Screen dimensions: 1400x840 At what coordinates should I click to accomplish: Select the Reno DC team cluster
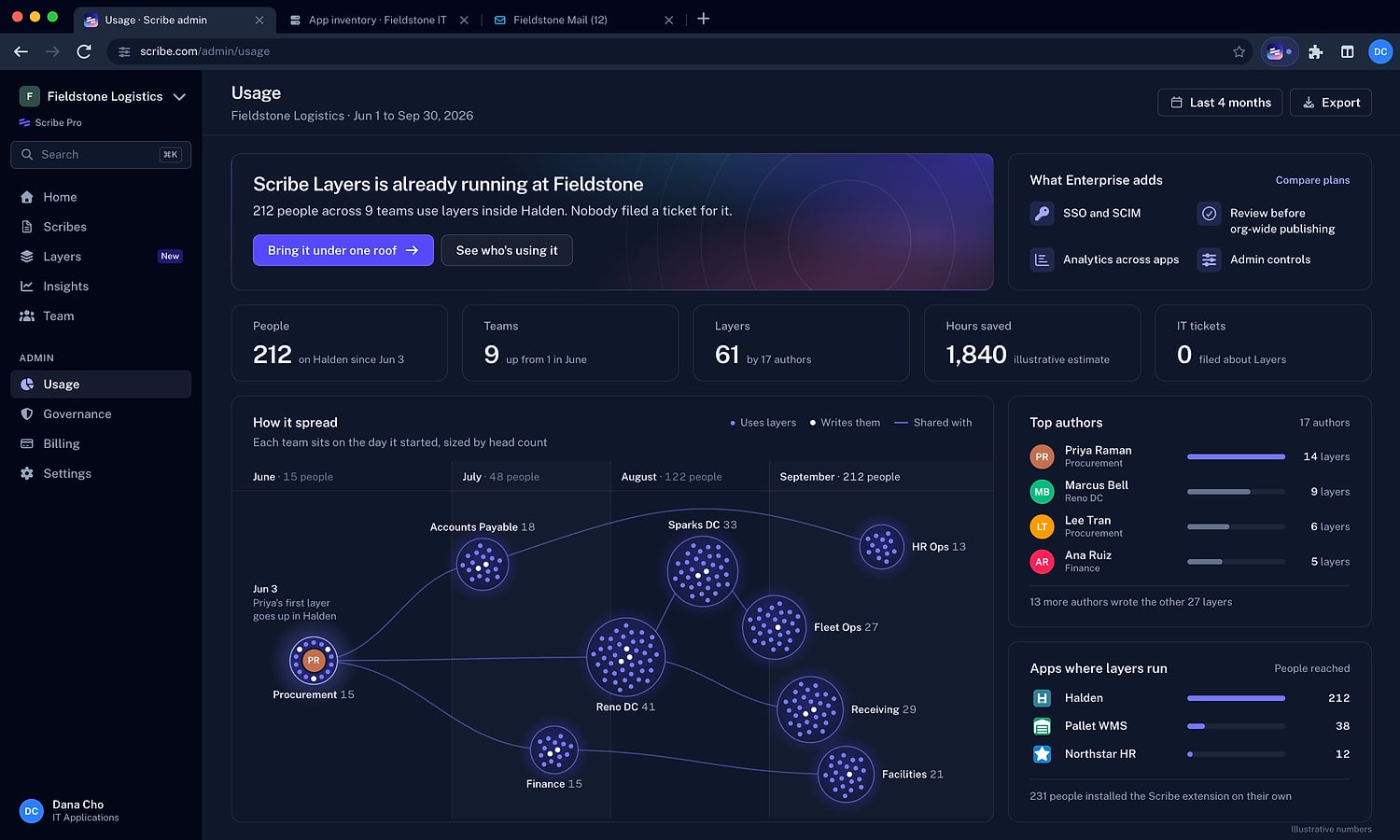point(626,657)
